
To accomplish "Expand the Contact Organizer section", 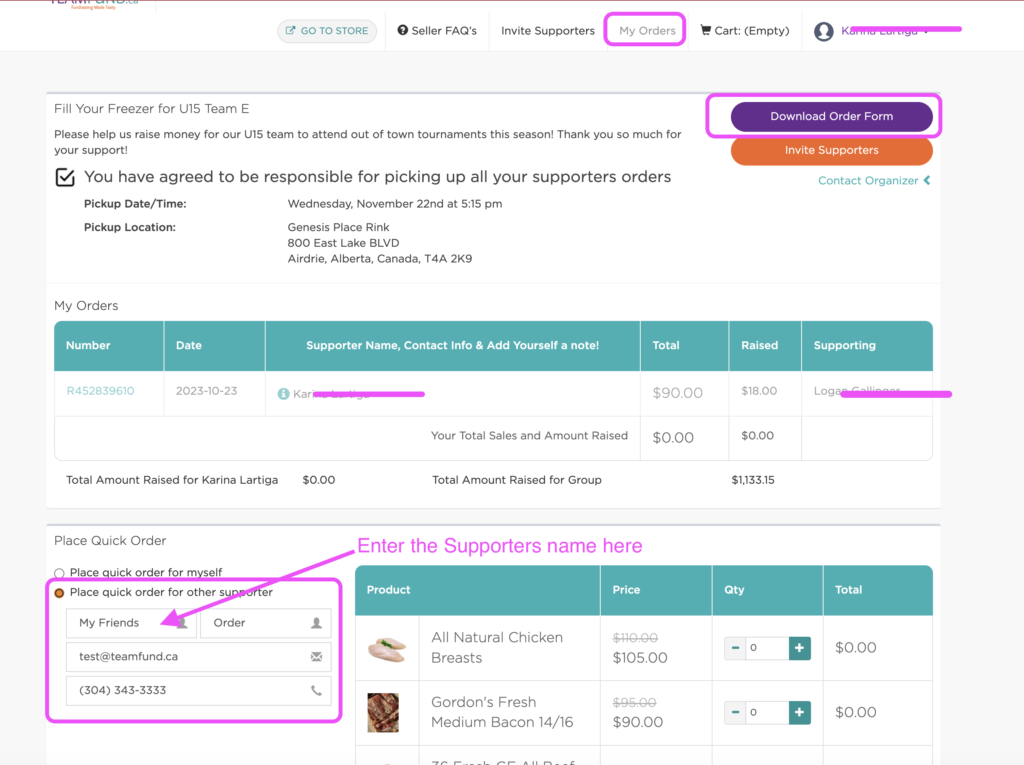I will pos(873,181).
